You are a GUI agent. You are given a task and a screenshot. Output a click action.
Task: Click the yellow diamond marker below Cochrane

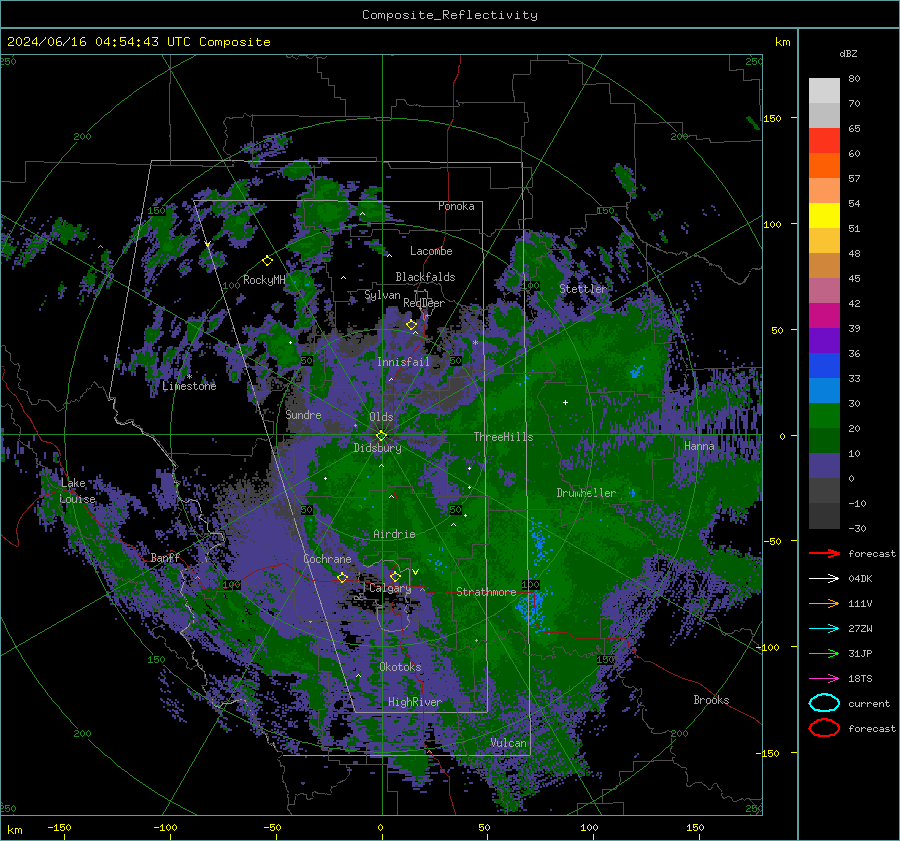tap(342, 577)
